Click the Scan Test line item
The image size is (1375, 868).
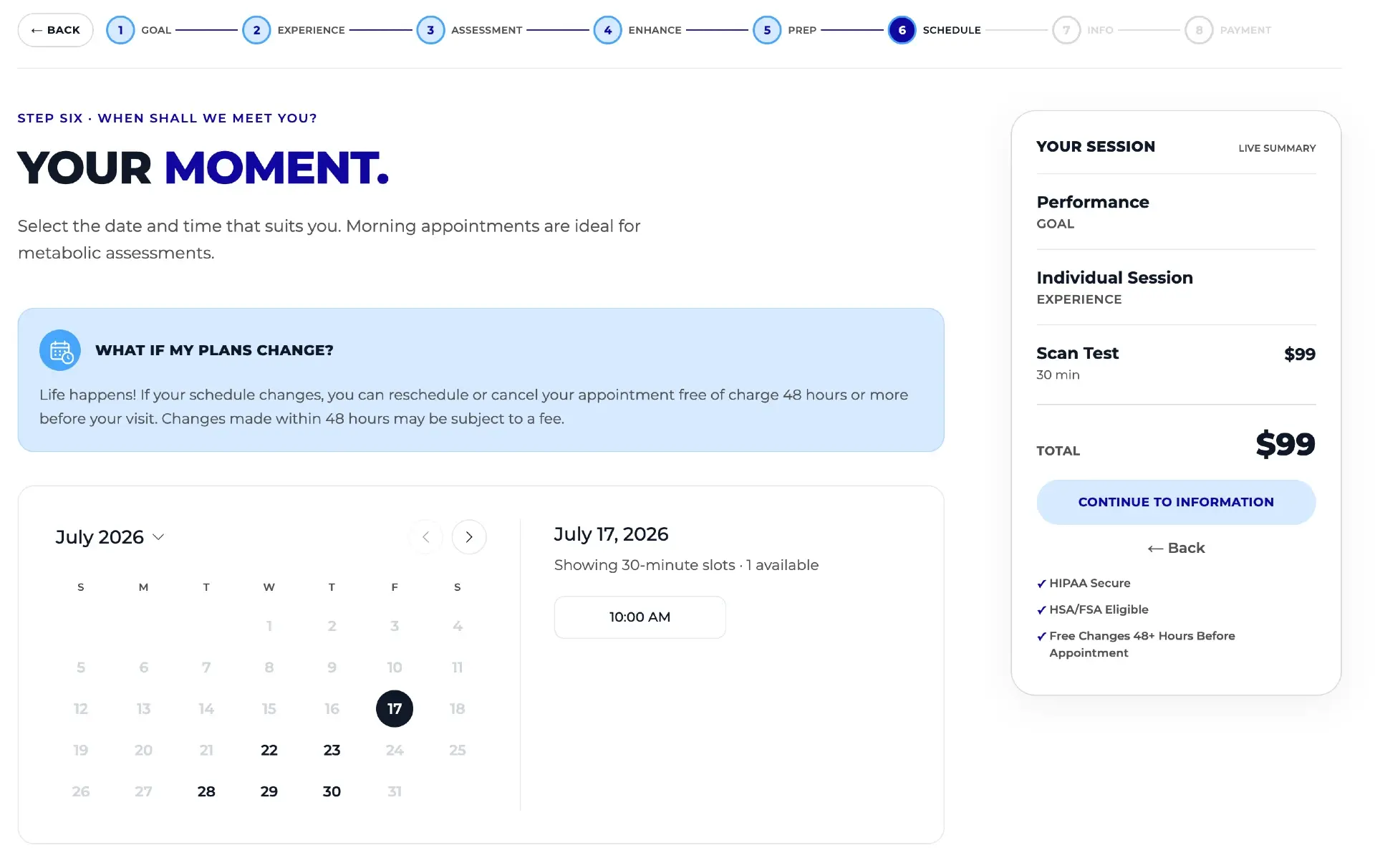1176,363
